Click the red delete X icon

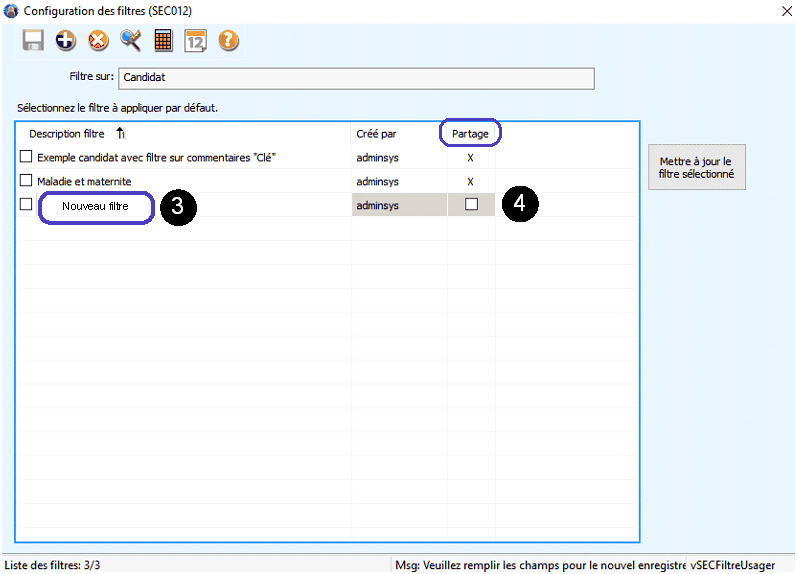click(x=98, y=41)
